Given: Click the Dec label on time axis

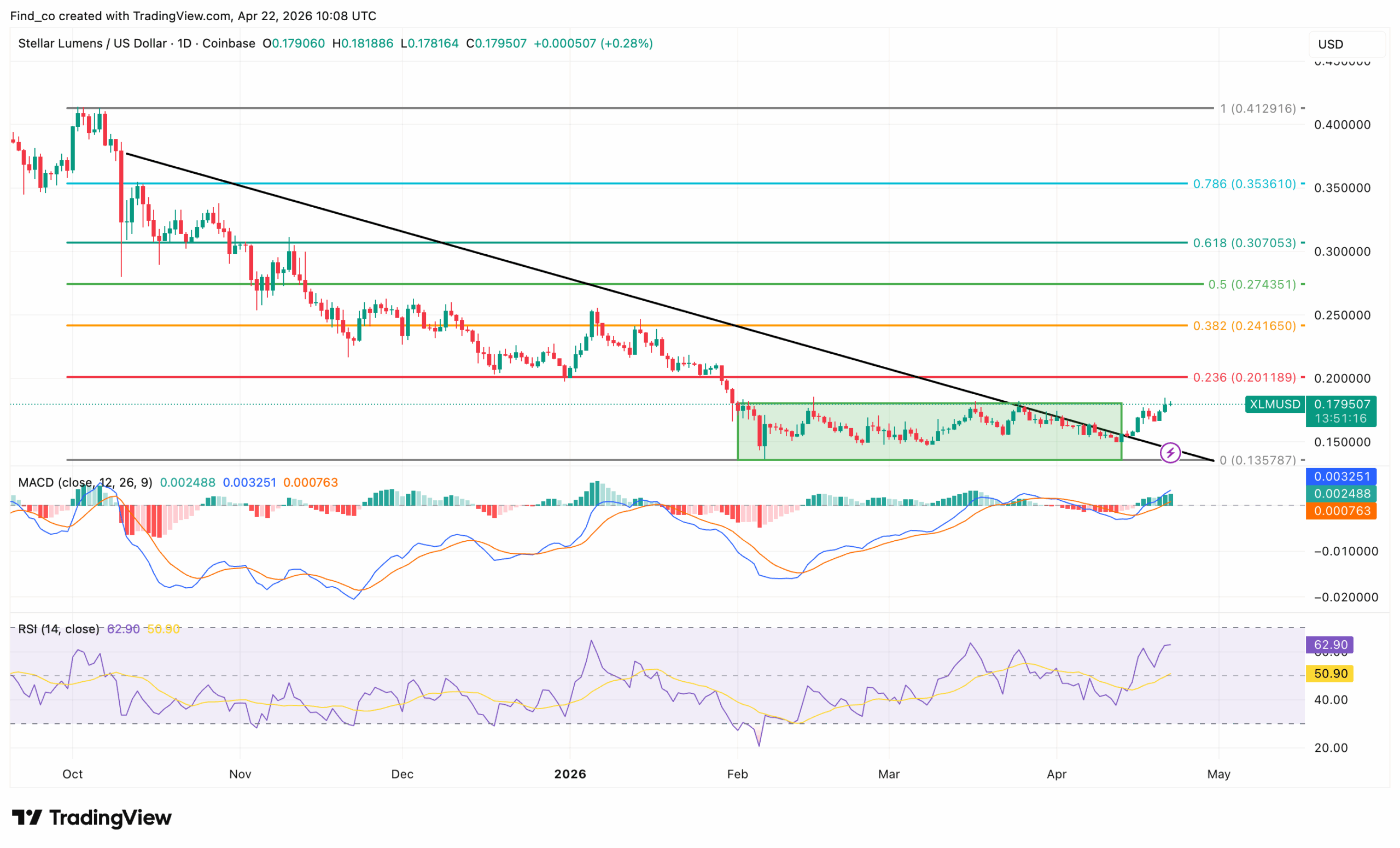Looking at the screenshot, I should click(x=402, y=774).
